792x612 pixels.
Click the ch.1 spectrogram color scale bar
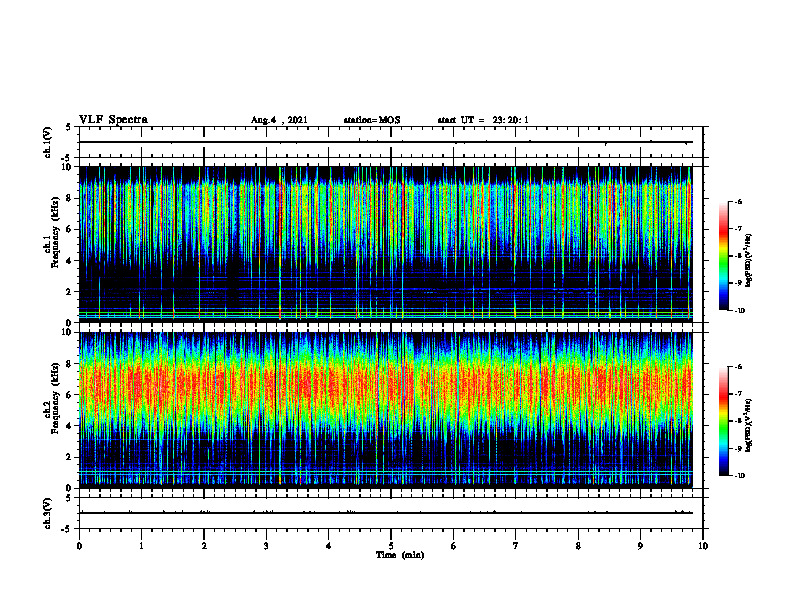[723, 256]
